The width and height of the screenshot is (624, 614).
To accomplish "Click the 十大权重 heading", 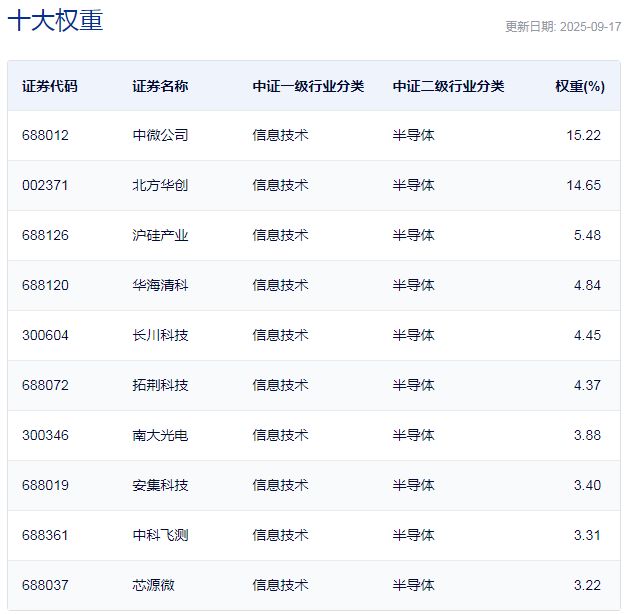I will [x=55, y=20].
